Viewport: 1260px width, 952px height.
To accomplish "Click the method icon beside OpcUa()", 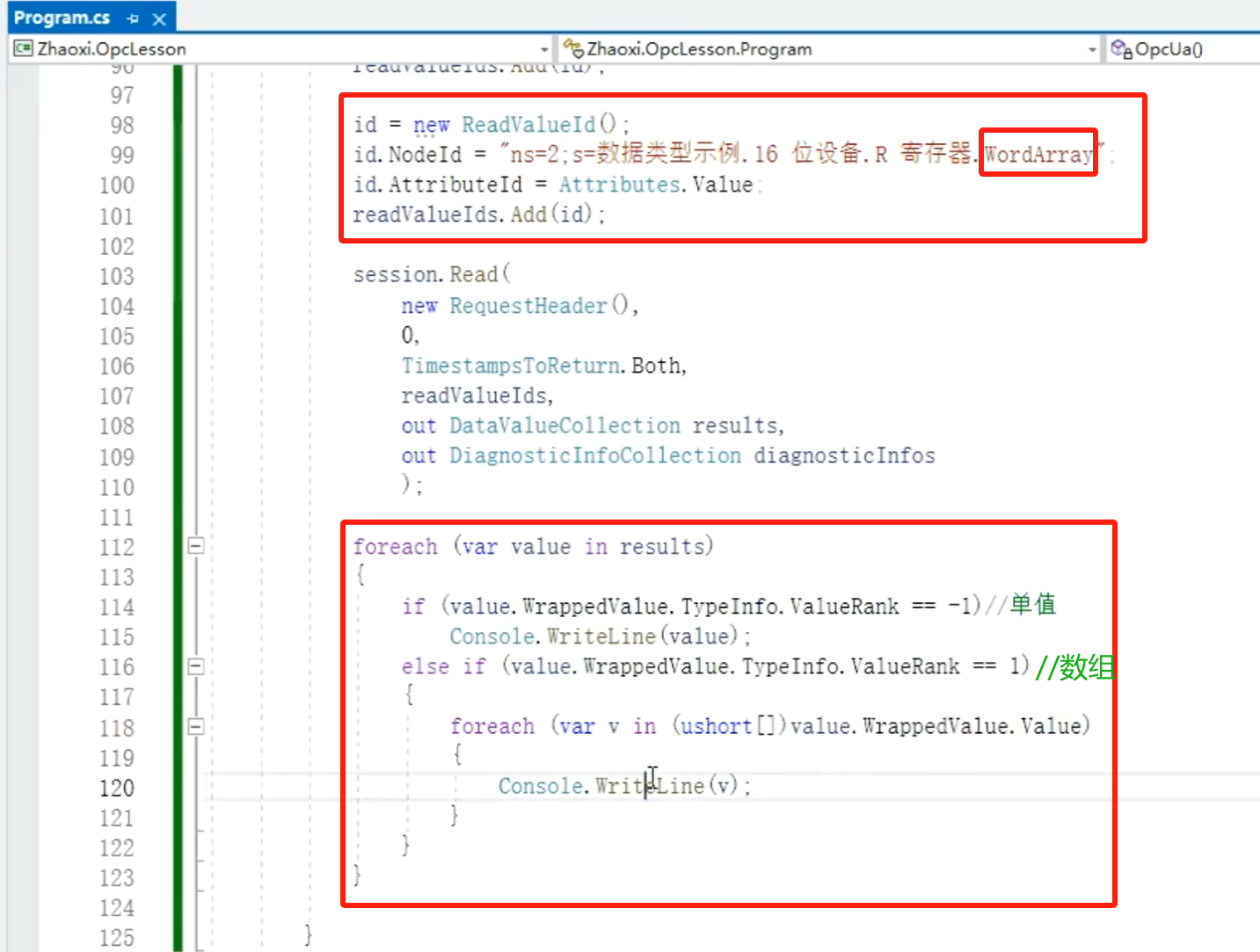I will pyautogui.click(x=1121, y=48).
